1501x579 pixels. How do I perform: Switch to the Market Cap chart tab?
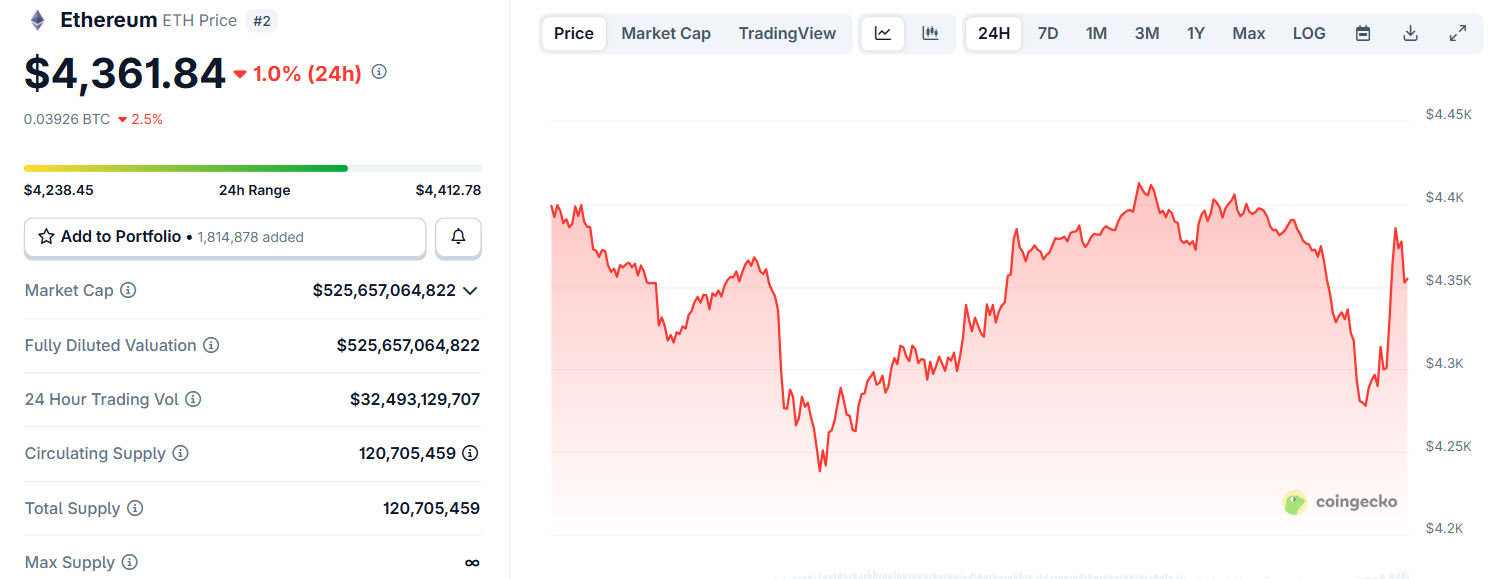point(666,33)
